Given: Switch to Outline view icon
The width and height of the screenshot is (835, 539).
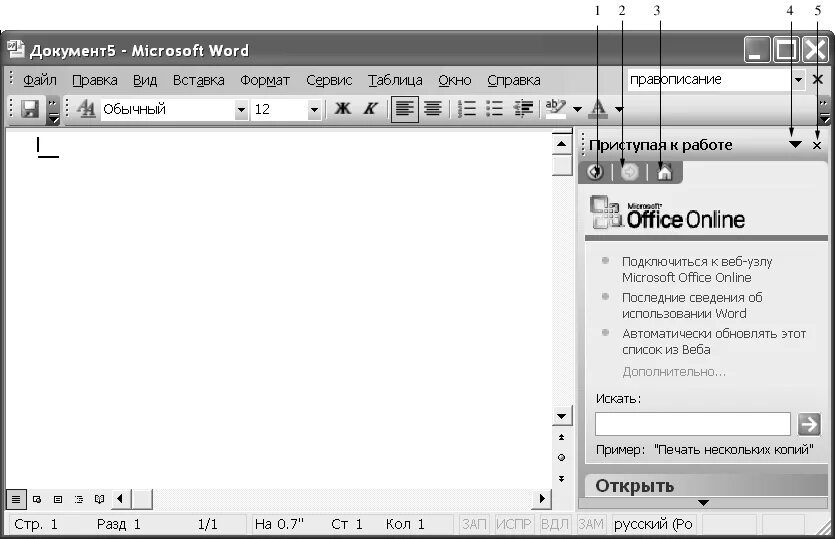Looking at the screenshot, I should (79, 500).
